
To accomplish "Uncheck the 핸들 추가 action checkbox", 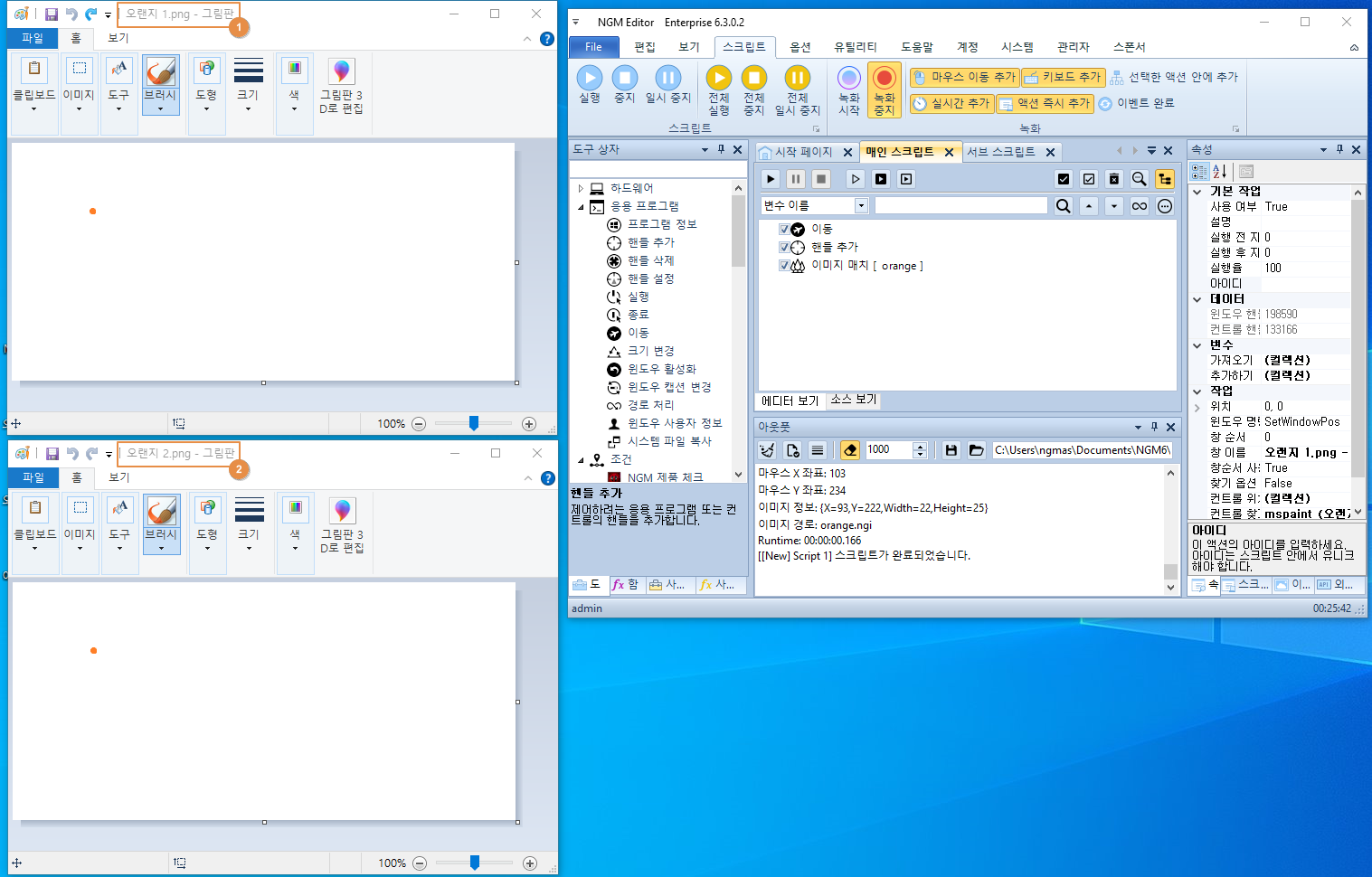I will [784, 248].
